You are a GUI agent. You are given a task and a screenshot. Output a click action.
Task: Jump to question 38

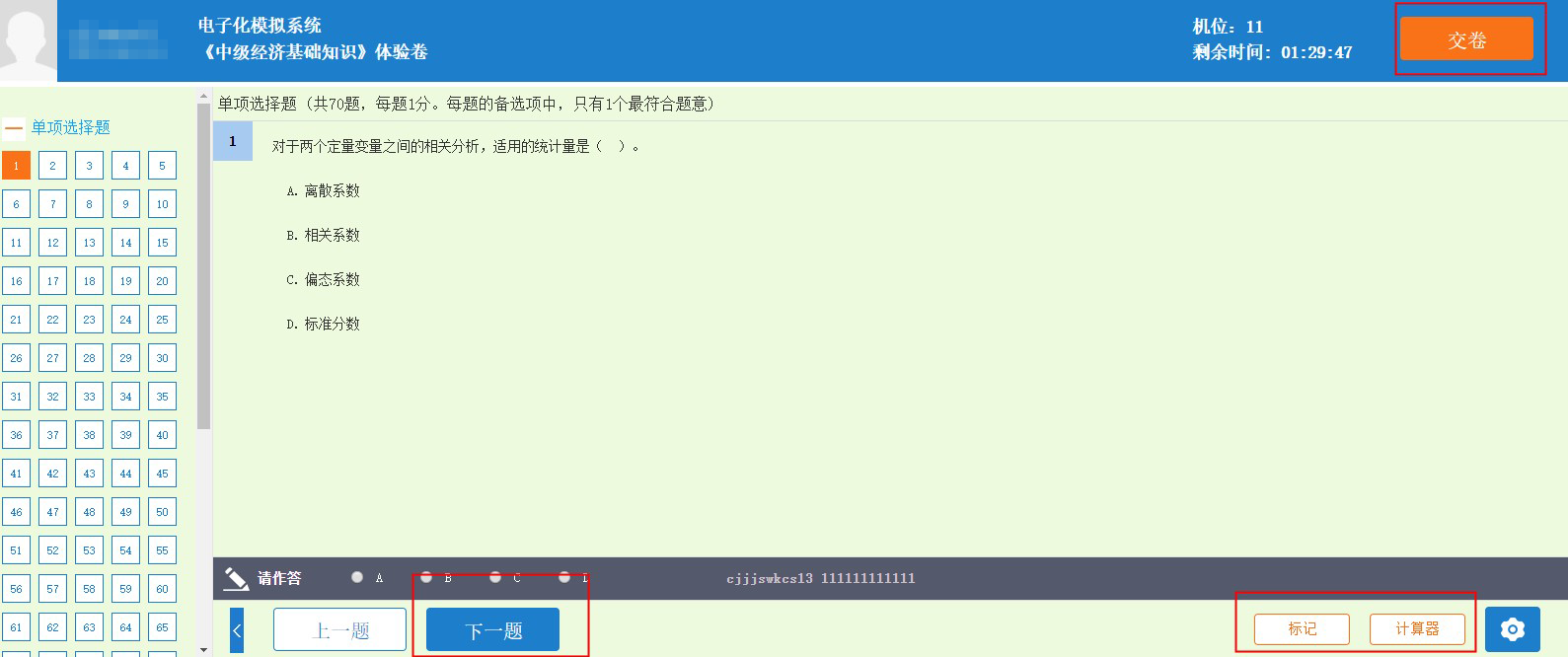89,435
